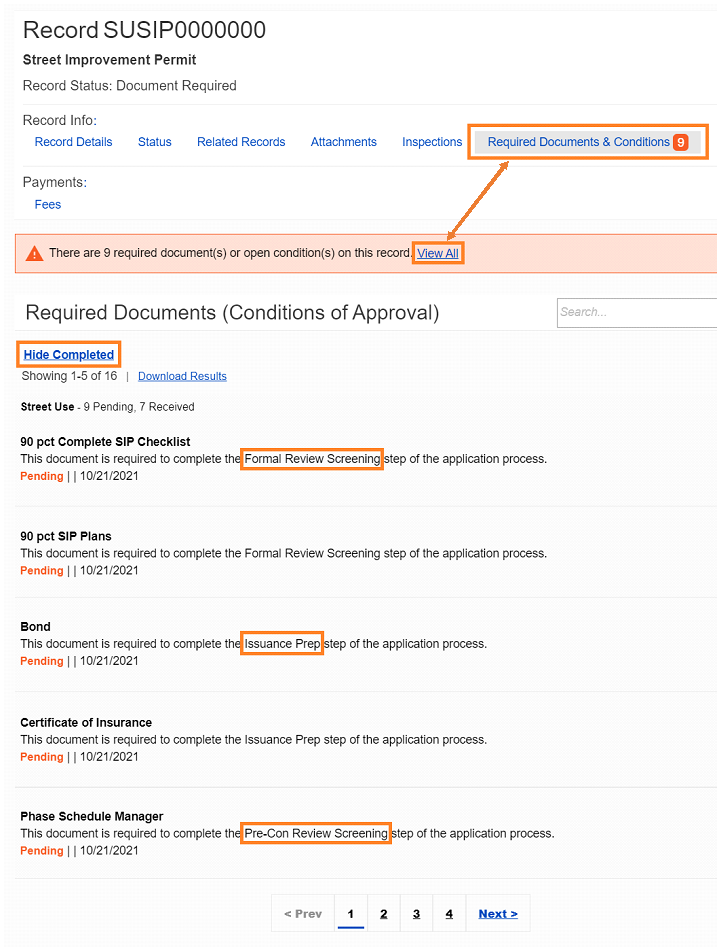
Task: Click the Street Use section heading
Action: click(47, 406)
